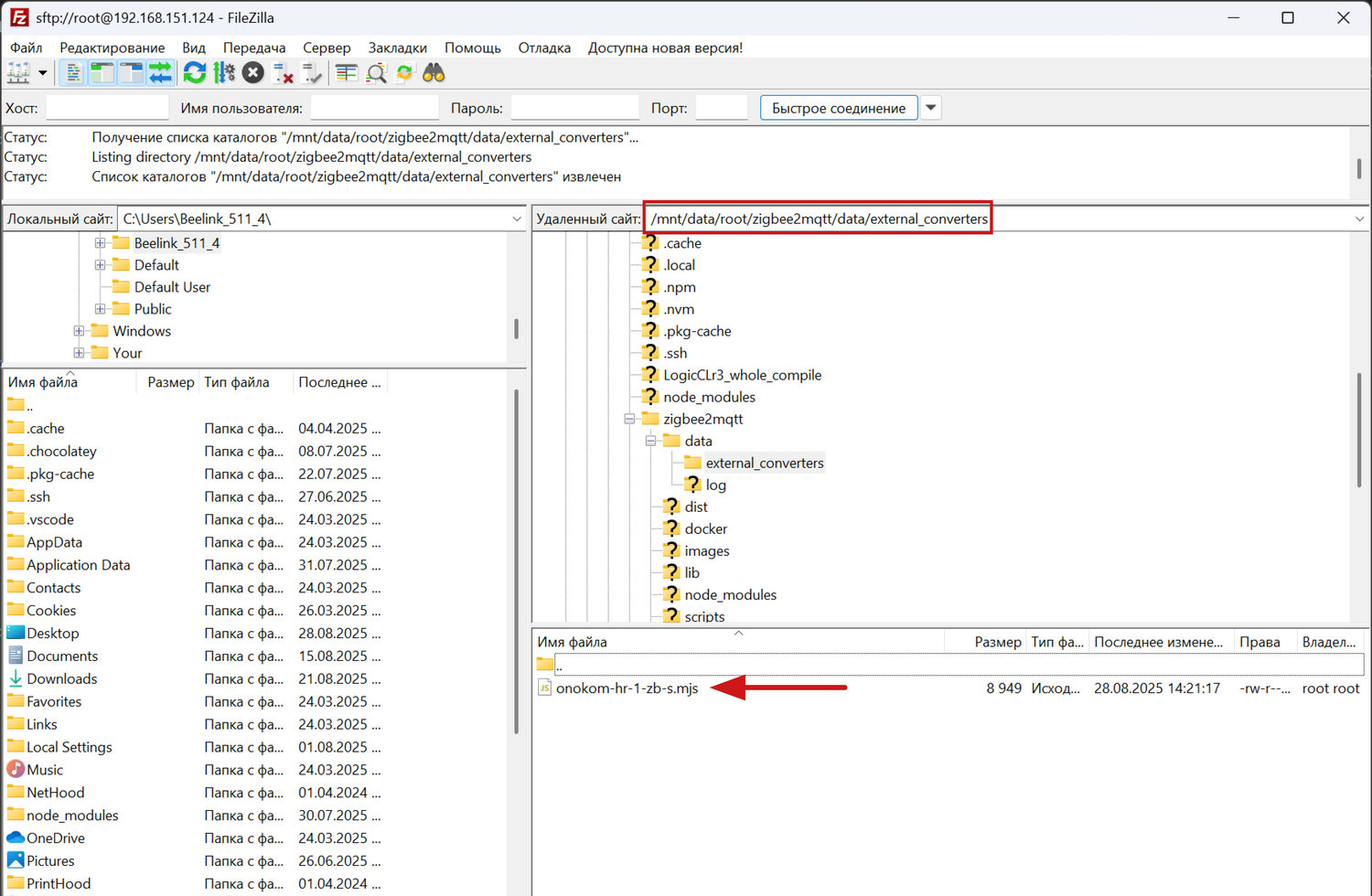
Task: Refresh the file and folder lists
Action: pyautogui.click(x=195, y=73)
